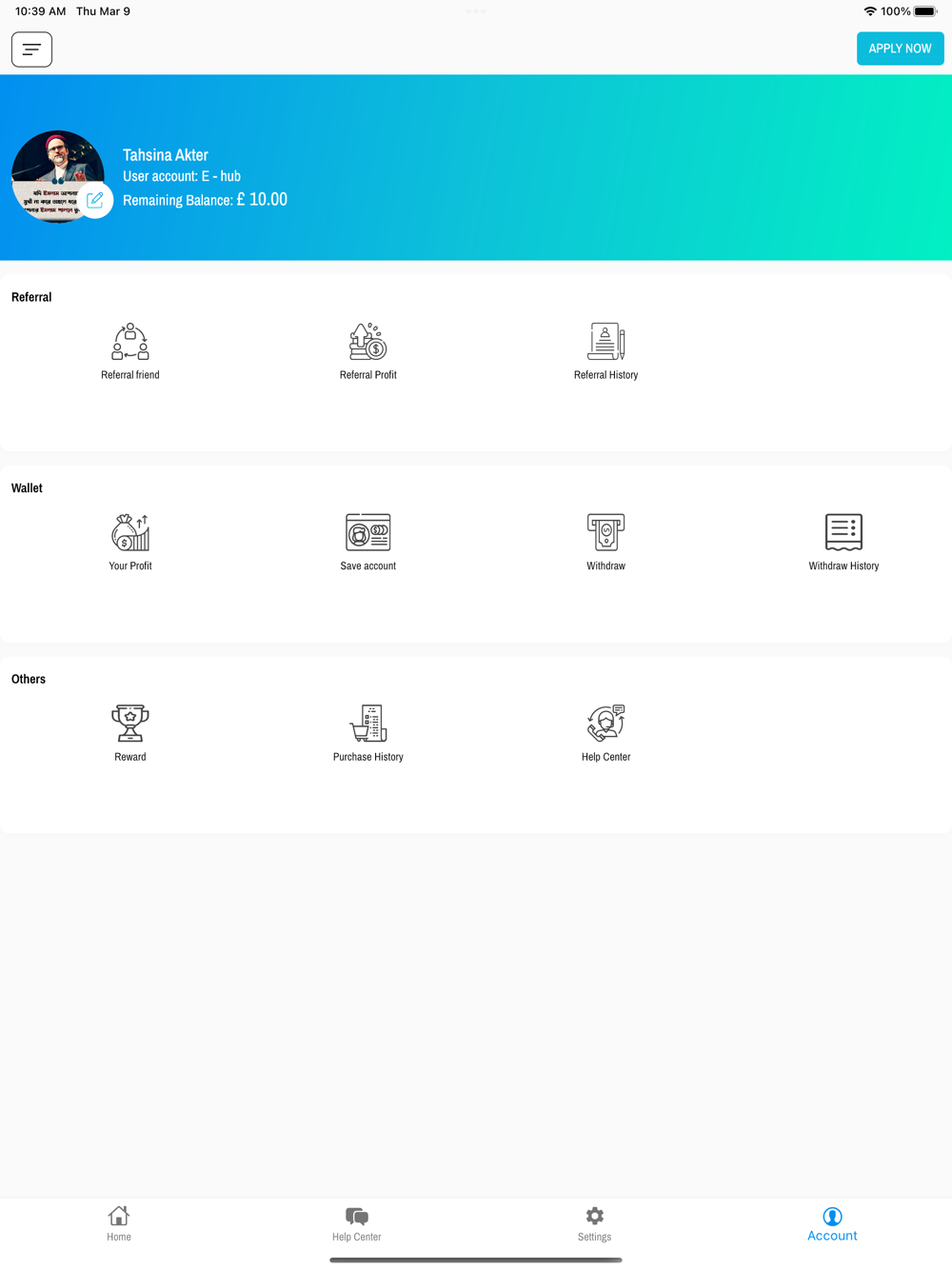Open Withdraw History icon
Image resolution: width=952 pixels, height=1270 pixels.
pyautogui.click(x=843, y=532)
